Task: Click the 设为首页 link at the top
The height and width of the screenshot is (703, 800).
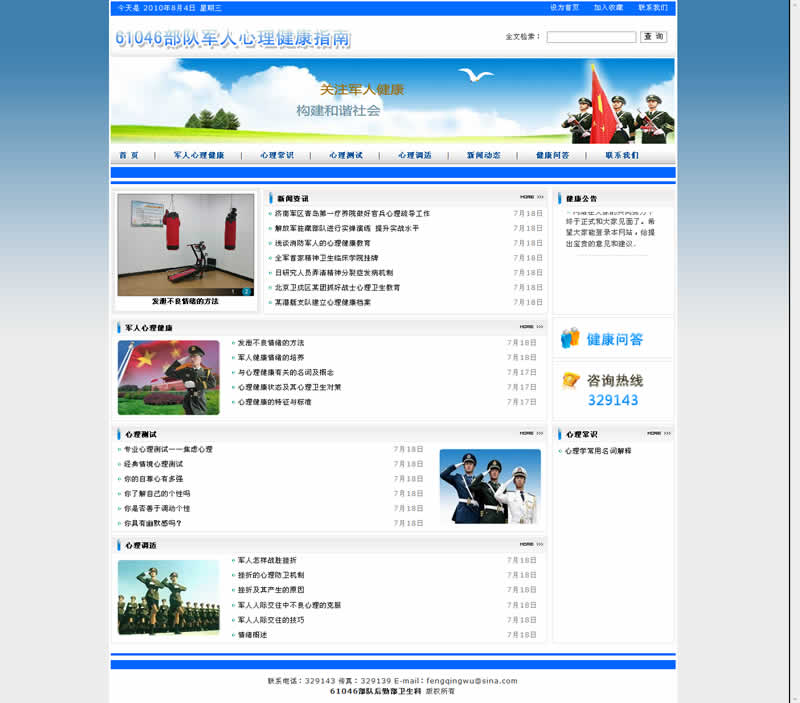Action: click(564, 8)
